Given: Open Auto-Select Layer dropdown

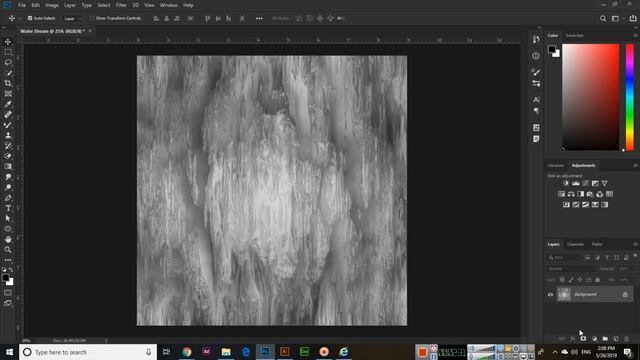Looking at the screenshot, I should [73, 18].
